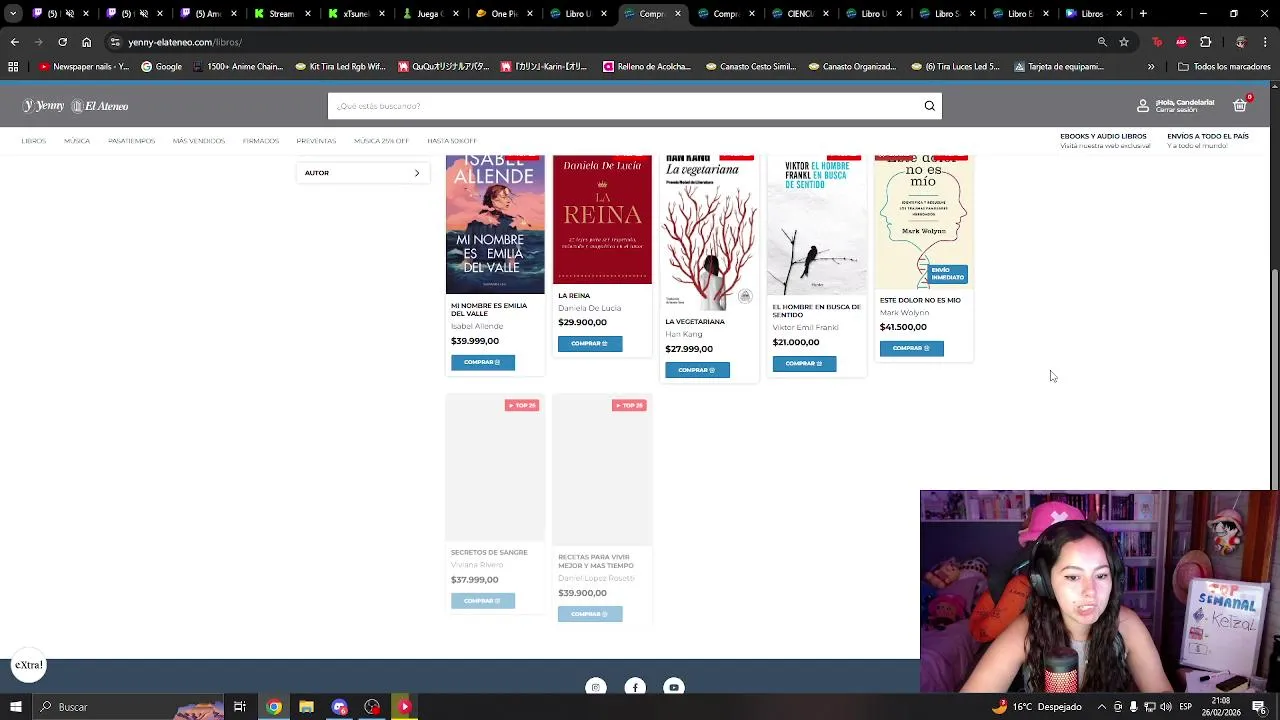Click the user account profile icon
1280x720 pixels.
1143,105
